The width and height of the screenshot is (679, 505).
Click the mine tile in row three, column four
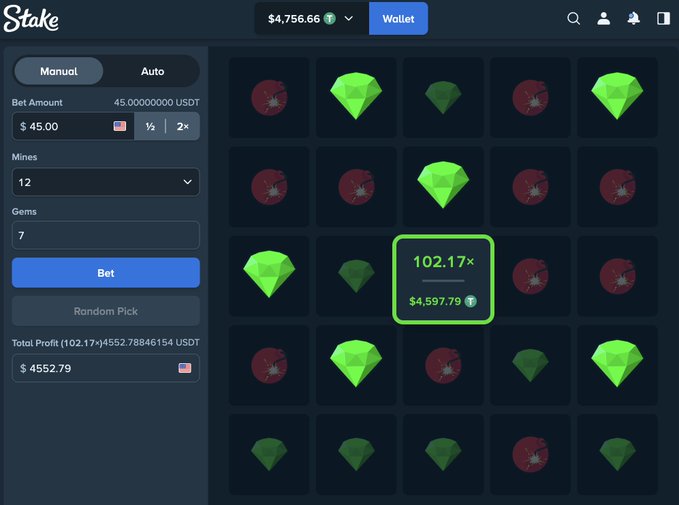coord(530,276)
